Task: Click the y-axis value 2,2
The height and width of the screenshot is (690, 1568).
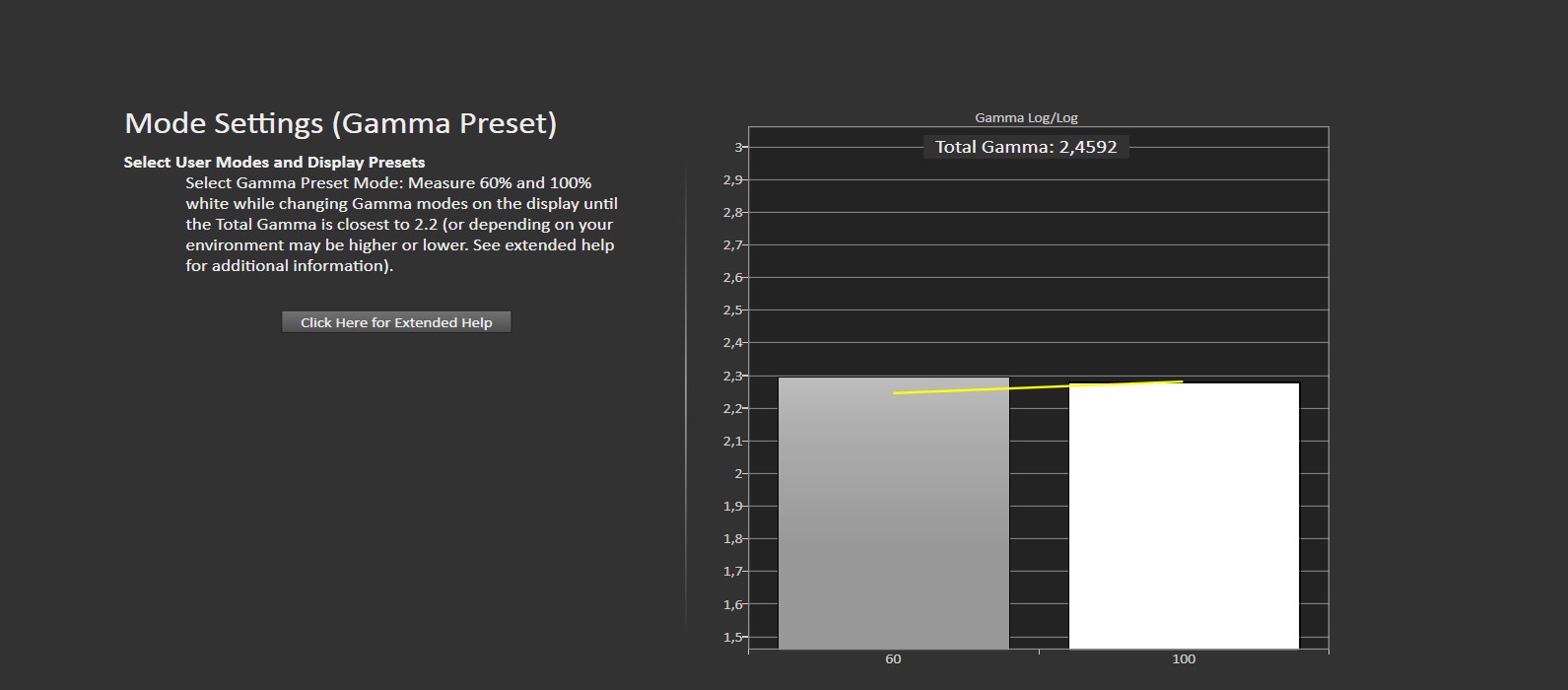Action: point(733,408)
